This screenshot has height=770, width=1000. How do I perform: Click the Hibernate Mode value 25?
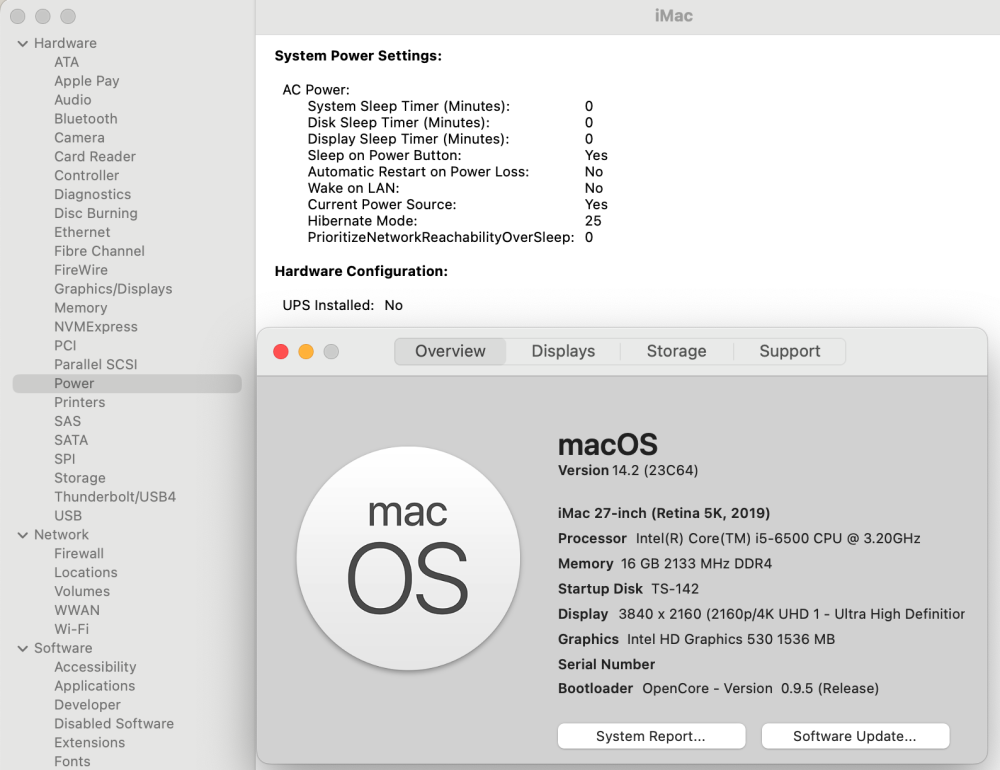593,221
